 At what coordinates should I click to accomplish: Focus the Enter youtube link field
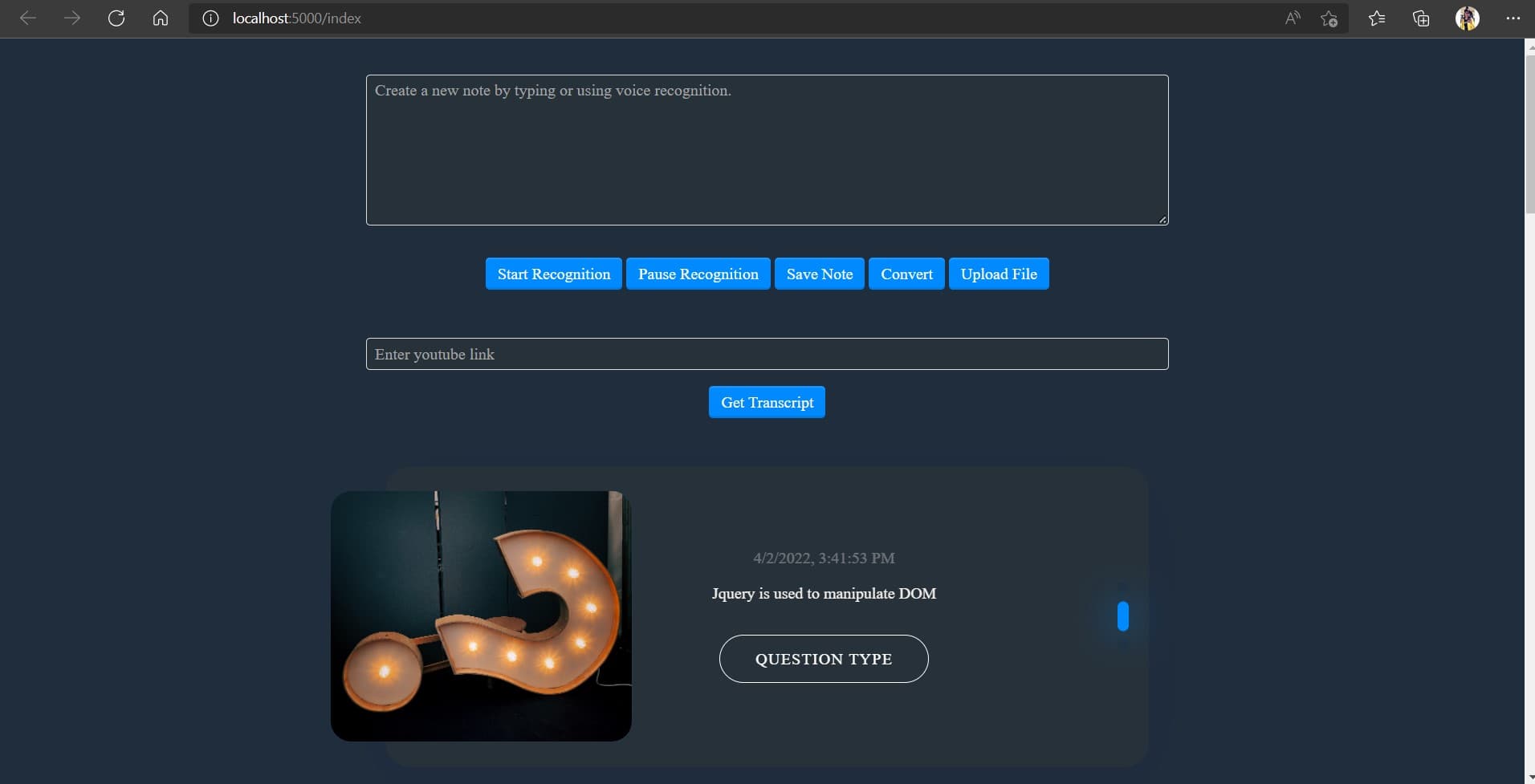[767, 354]
